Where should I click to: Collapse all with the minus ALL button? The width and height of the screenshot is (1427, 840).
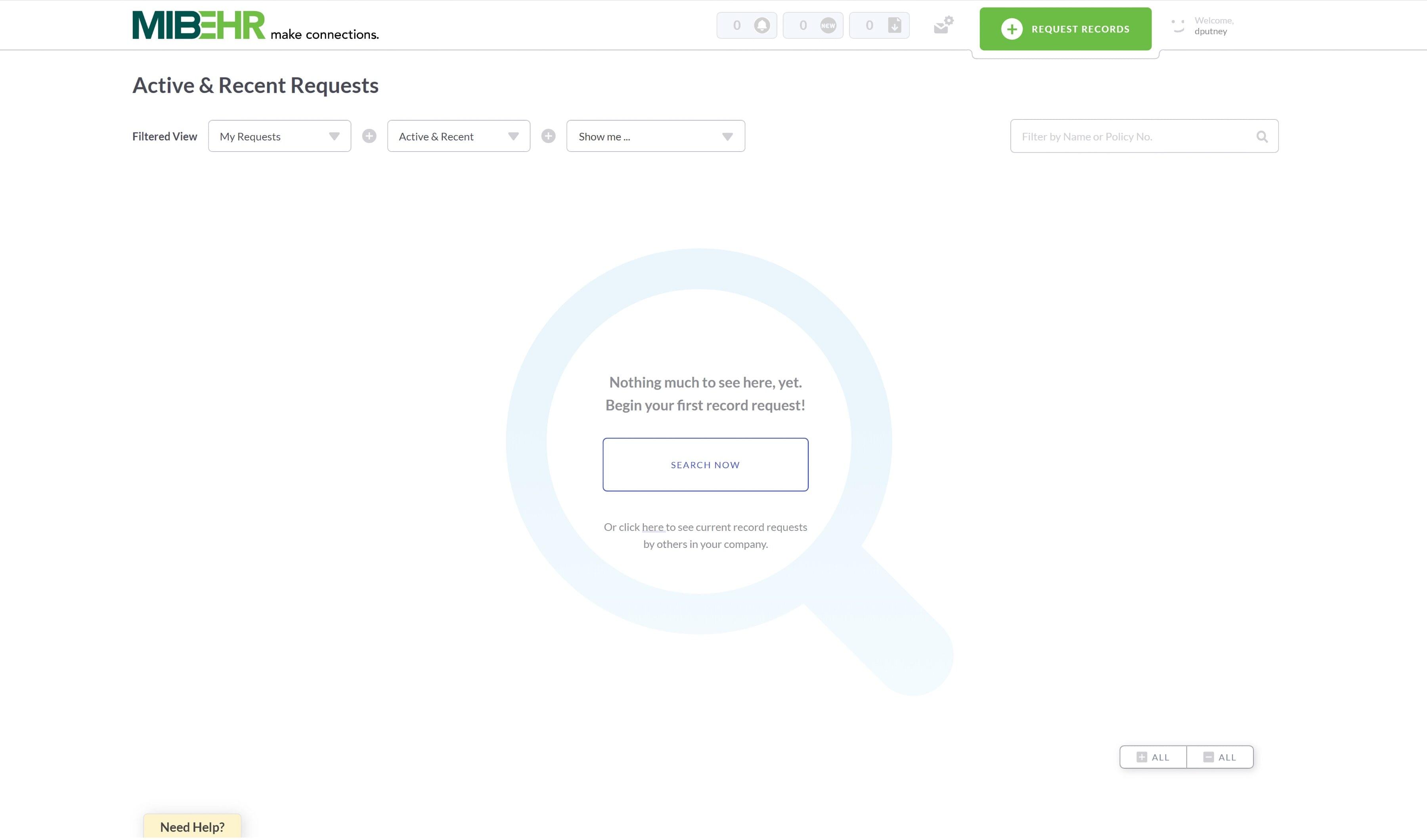[x=1220, y=757]
